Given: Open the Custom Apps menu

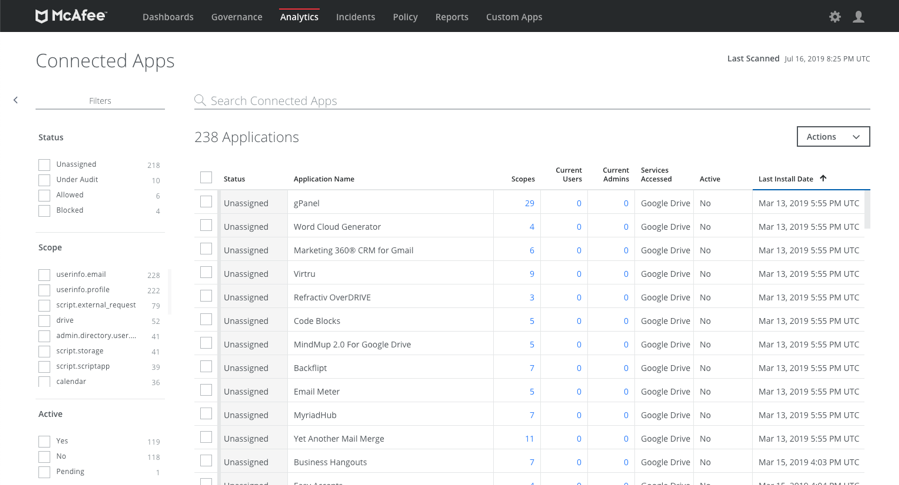Looking at the screenshot, I should pyautogui.click(x=514, y=17).
